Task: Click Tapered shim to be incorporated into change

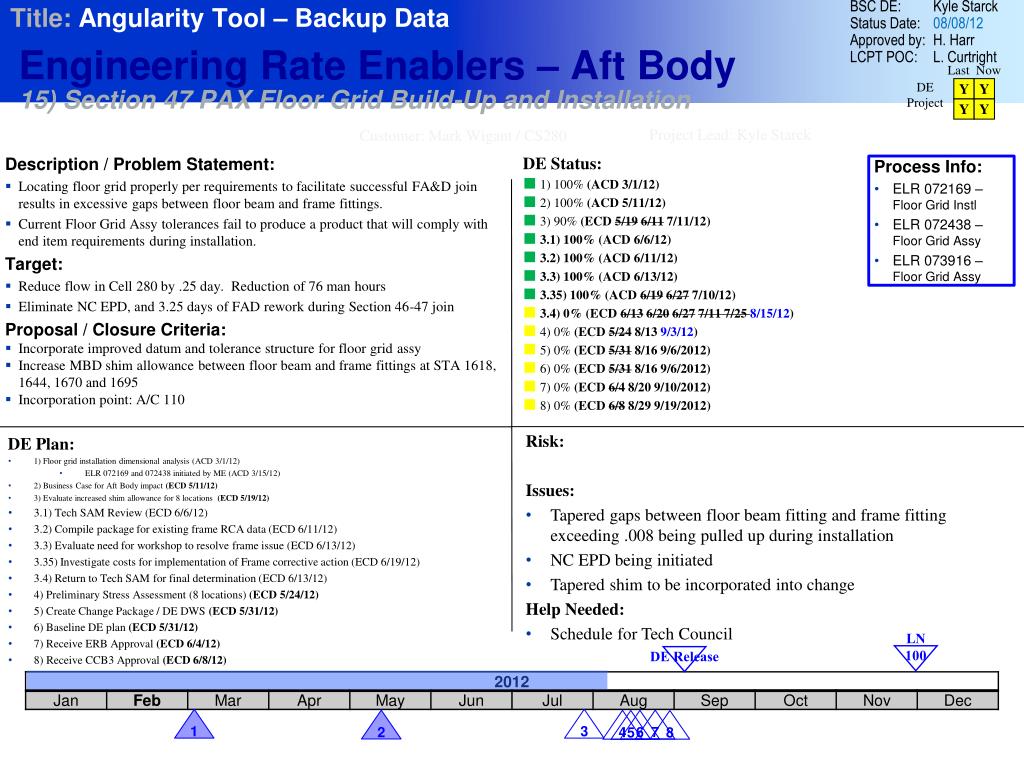Action: click(702, 585)
